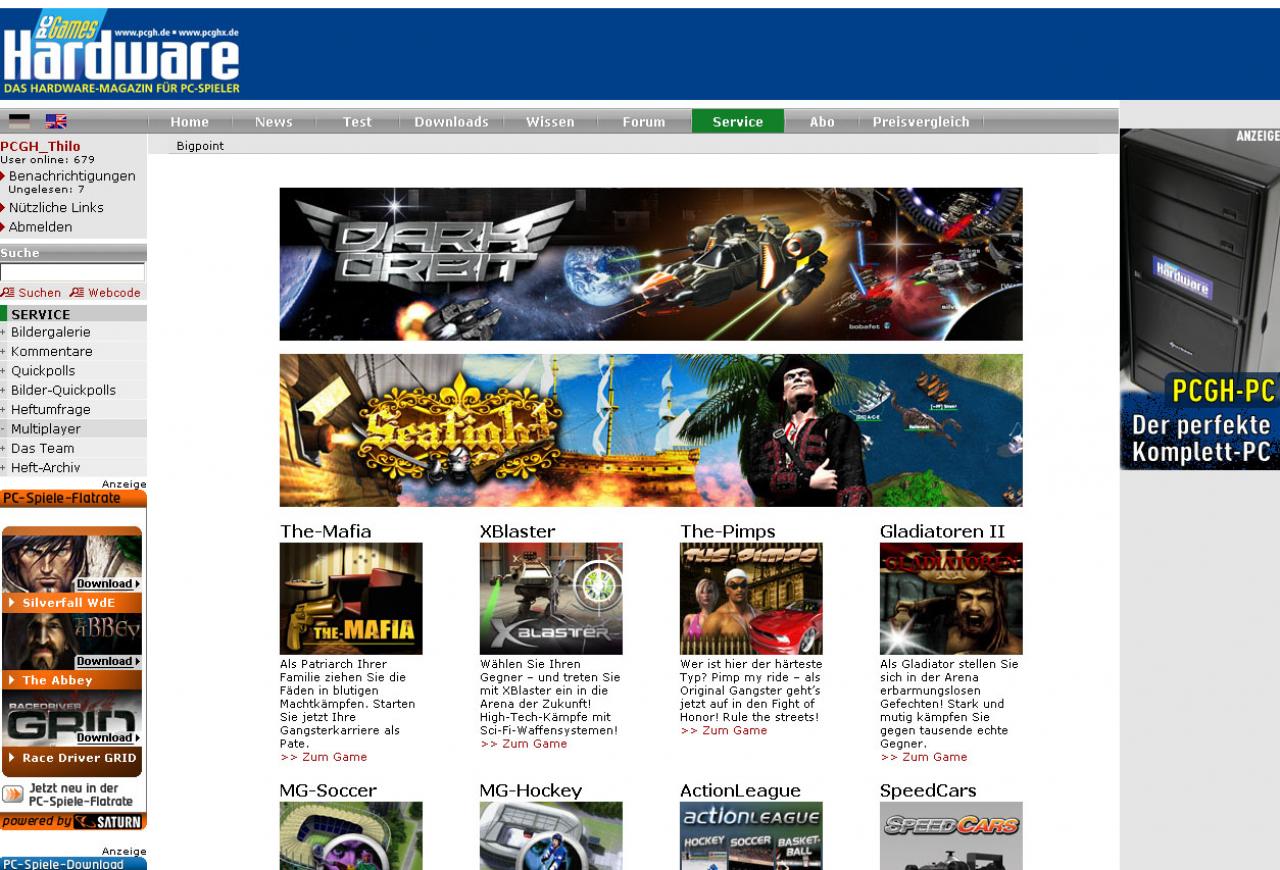Screen dimensions: 1280x870
Task: Click the Gladiatoren II heading
Action: point(942,531)
